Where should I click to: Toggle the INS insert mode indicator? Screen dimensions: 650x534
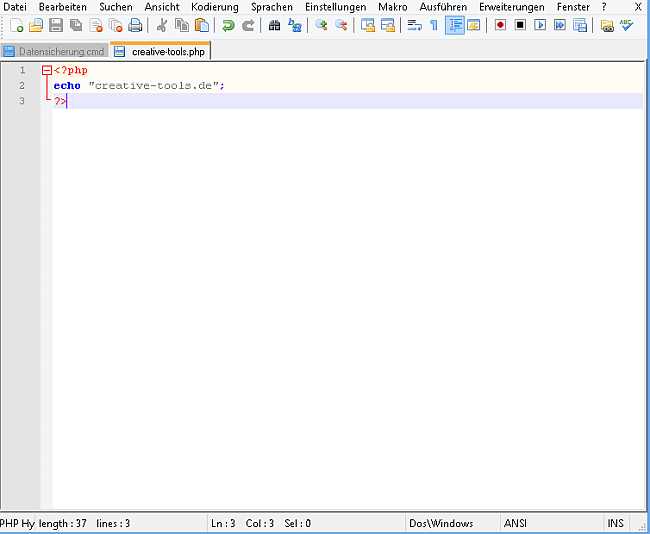pyautogui.click(x=616, y=523)
